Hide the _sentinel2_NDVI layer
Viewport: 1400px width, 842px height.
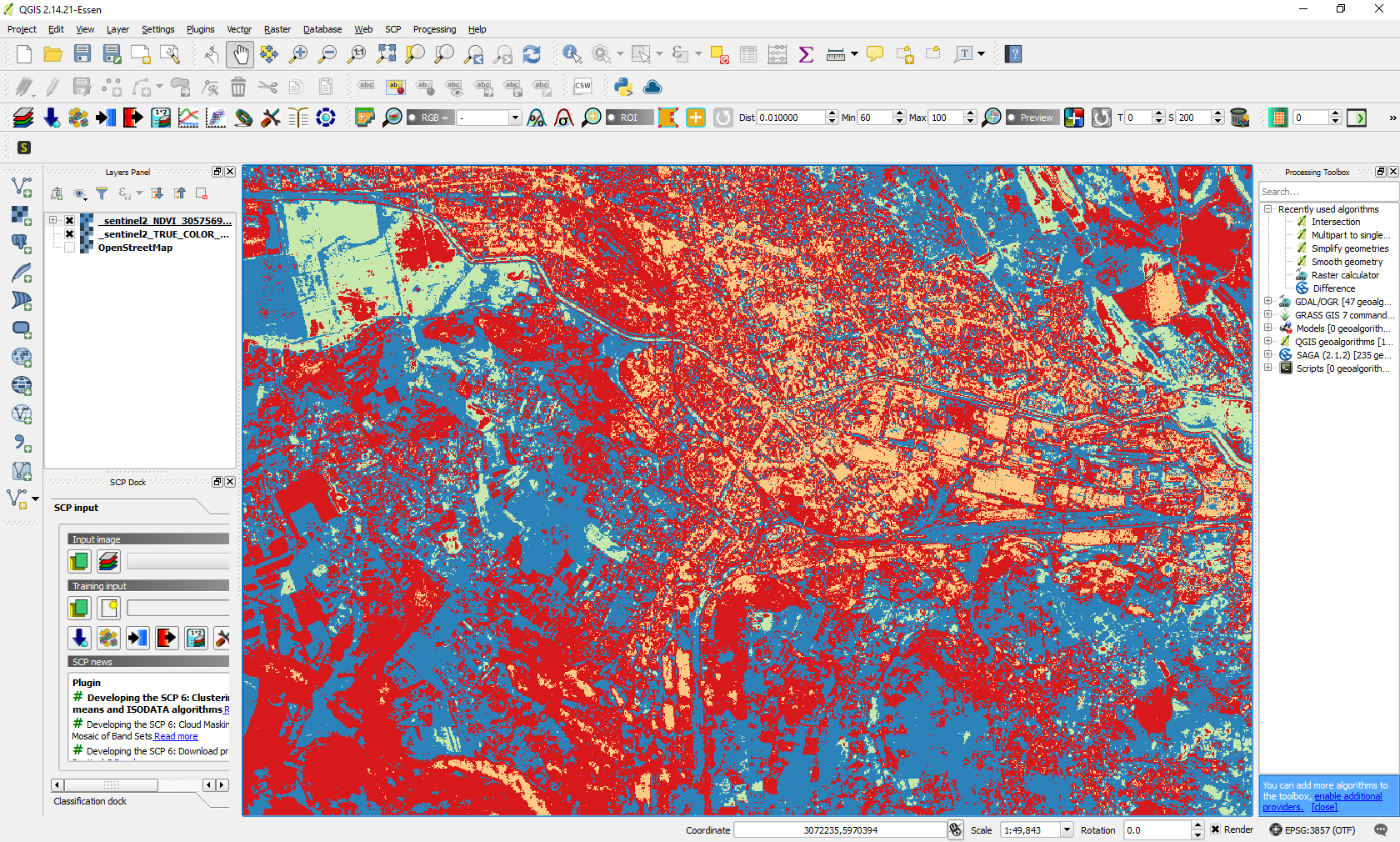(x=69, y=221)
